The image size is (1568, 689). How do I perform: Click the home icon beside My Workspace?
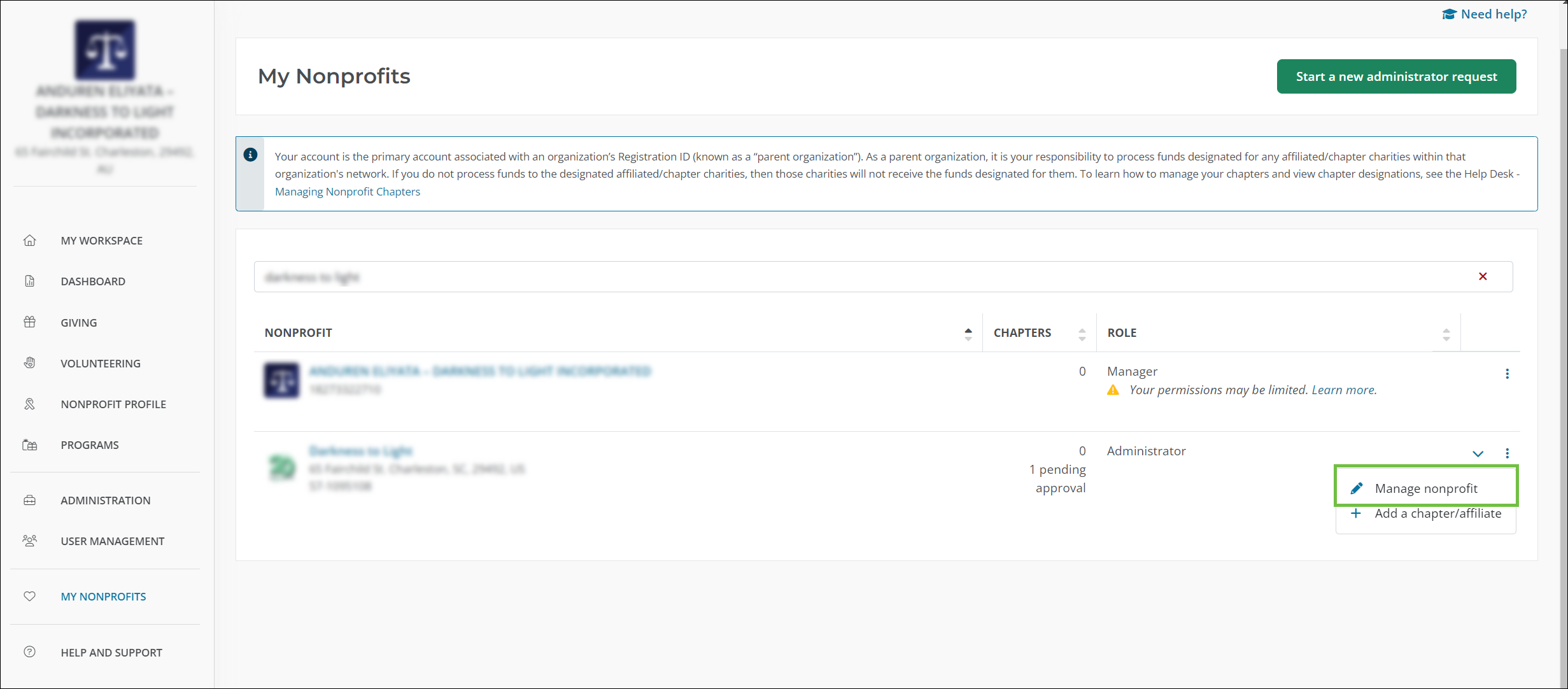tap(30, 241)
